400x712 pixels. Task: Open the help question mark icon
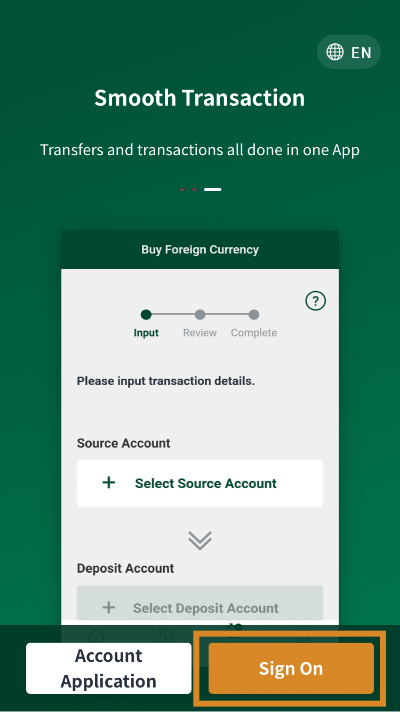click(316, 301)
